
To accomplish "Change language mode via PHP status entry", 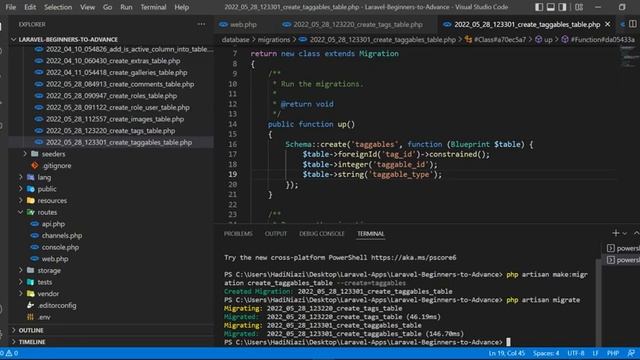I will 613,353.
